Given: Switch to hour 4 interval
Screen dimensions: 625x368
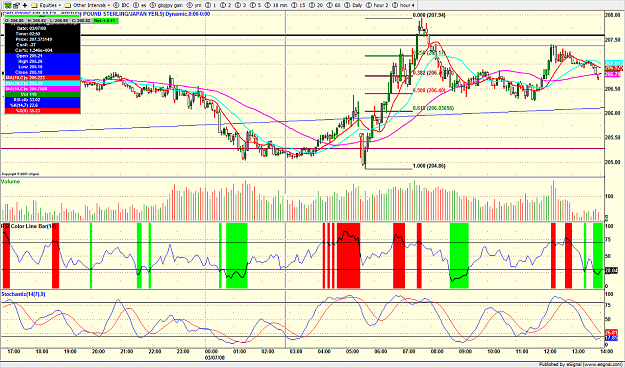Looking at the screenshot, I should click(x=404, y=5).
